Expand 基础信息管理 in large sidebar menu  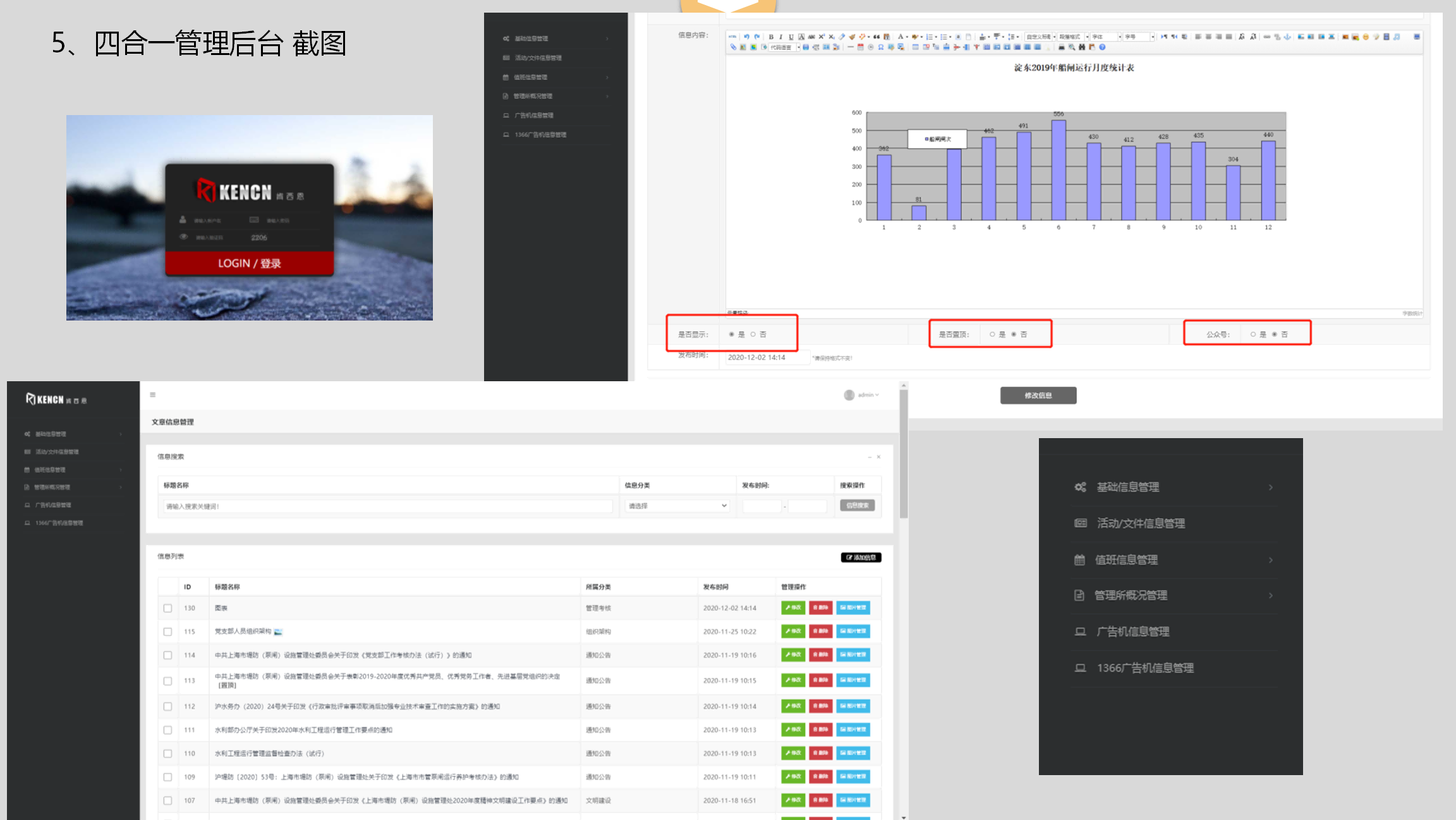1127,487
